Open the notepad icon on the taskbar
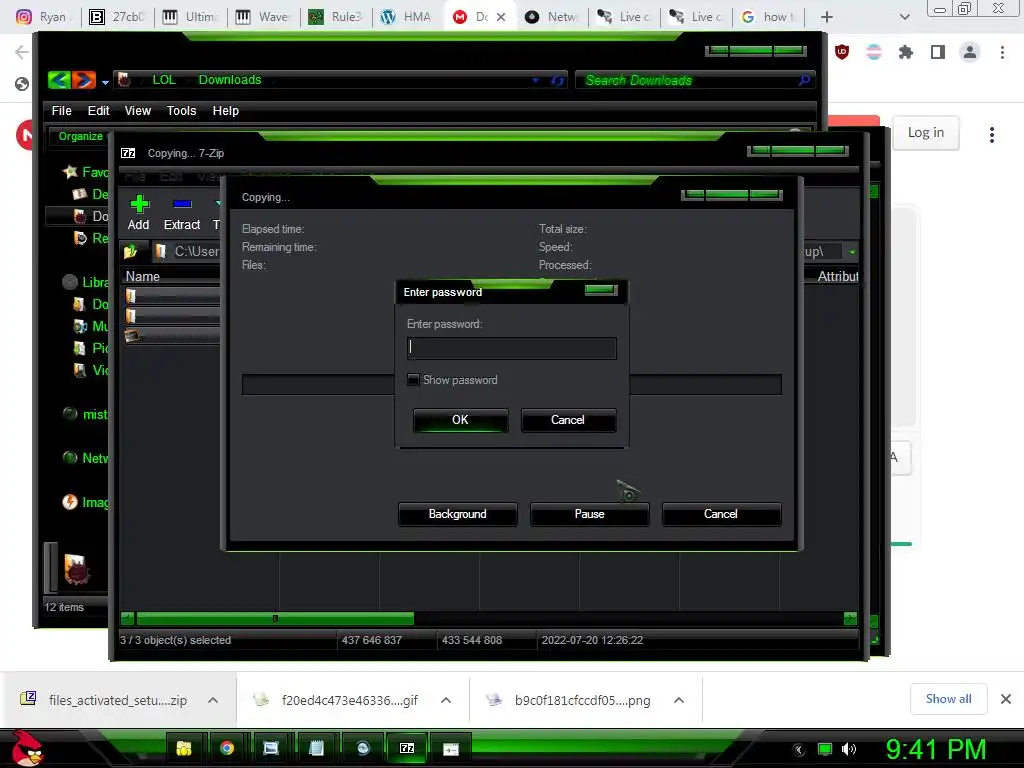This screenshot has width=1024, height=768. pos(316,748)
